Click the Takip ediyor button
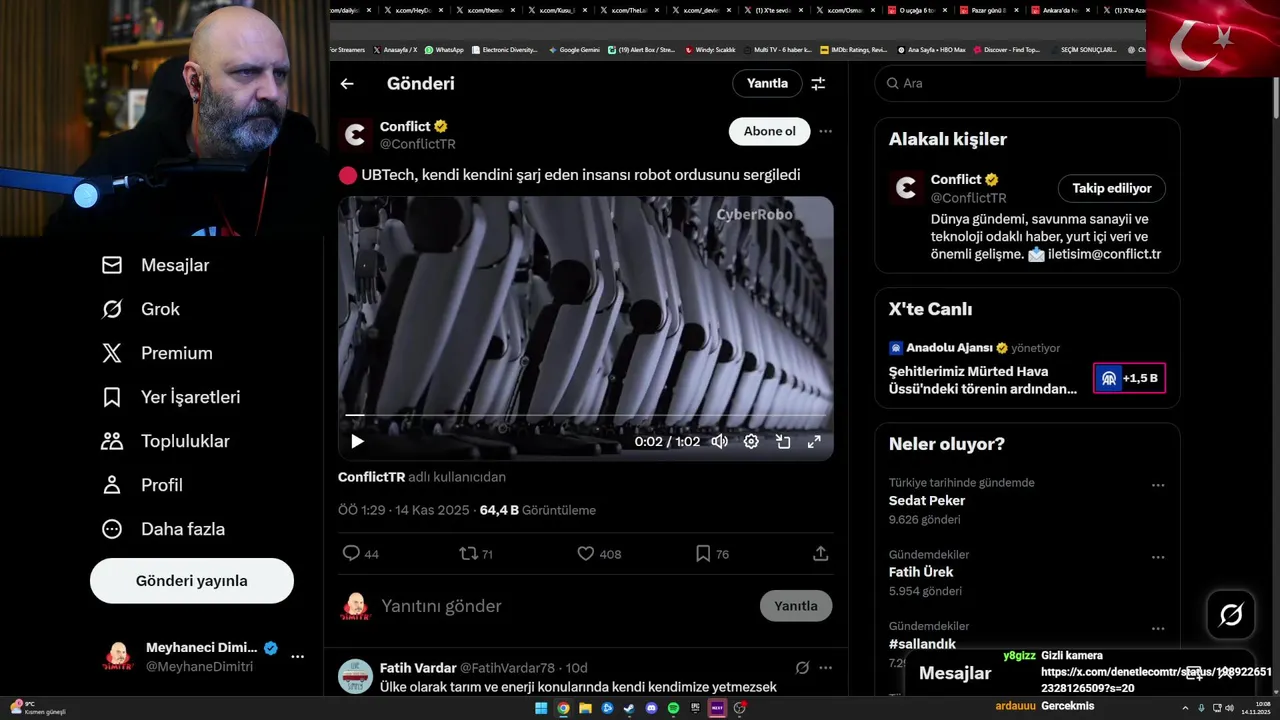This screenshot has width=1280, height=720. coord(1112,188)
